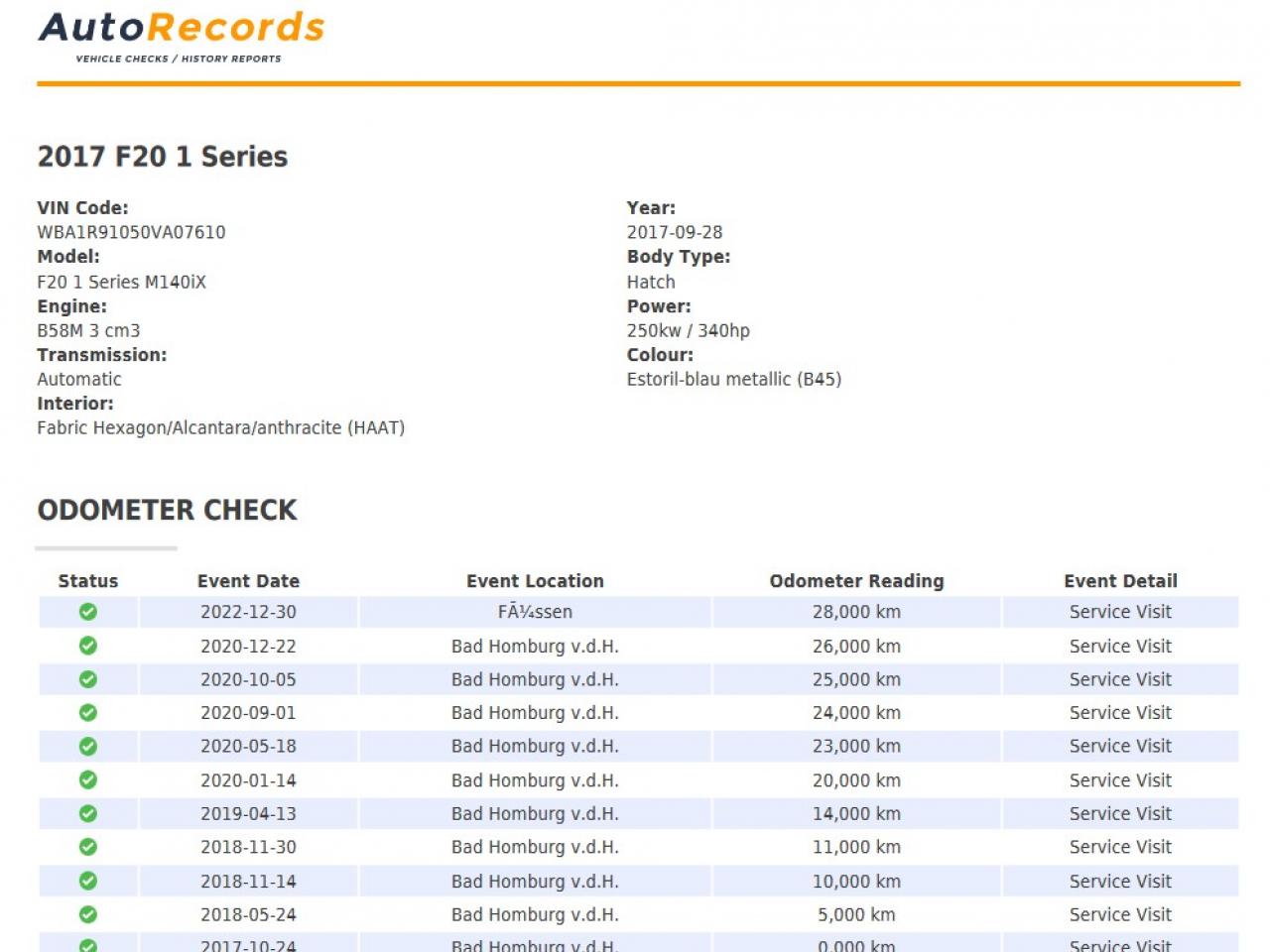Click green status check for 2020-01-14 row

[x=88, y=780]
